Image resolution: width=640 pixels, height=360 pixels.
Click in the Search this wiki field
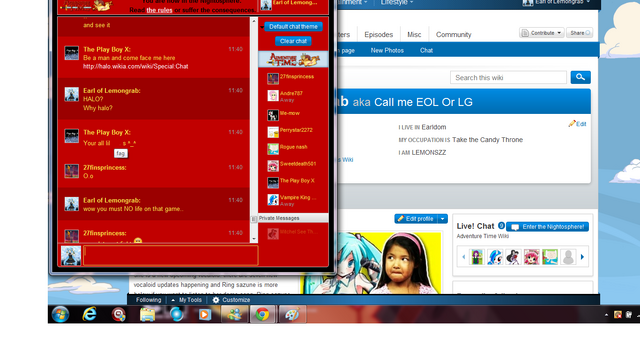tap(508, 77)
